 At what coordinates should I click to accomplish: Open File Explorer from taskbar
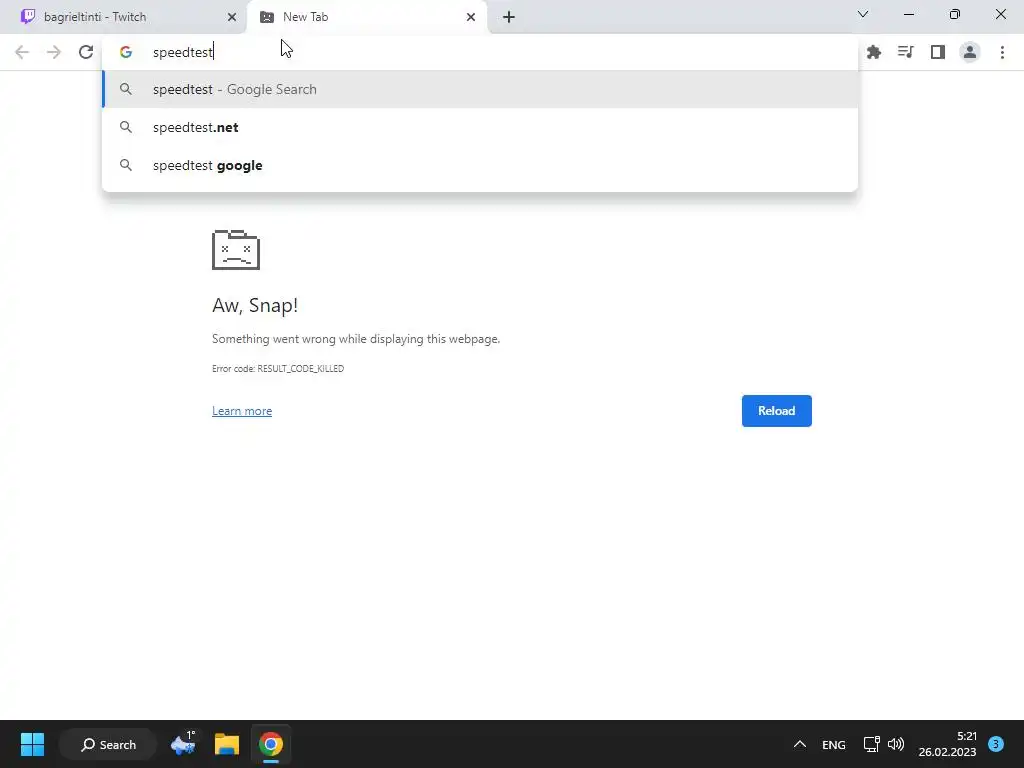227,744
